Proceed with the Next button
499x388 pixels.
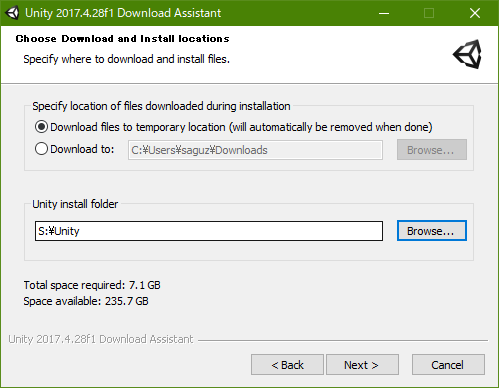362,365
